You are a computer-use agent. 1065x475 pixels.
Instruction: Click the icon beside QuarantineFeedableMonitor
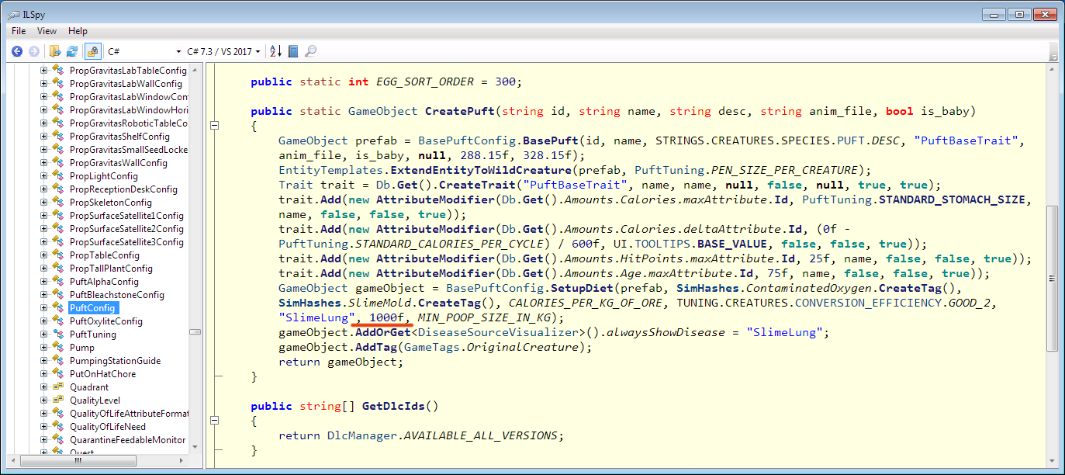coord(59,440)
